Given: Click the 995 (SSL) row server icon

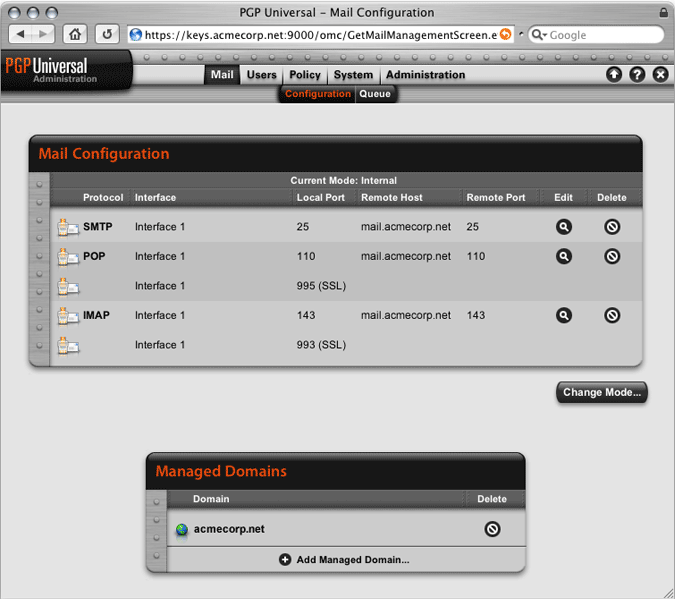Looking at the screenshot, I should pyautogui.click(x=68, y=286).
